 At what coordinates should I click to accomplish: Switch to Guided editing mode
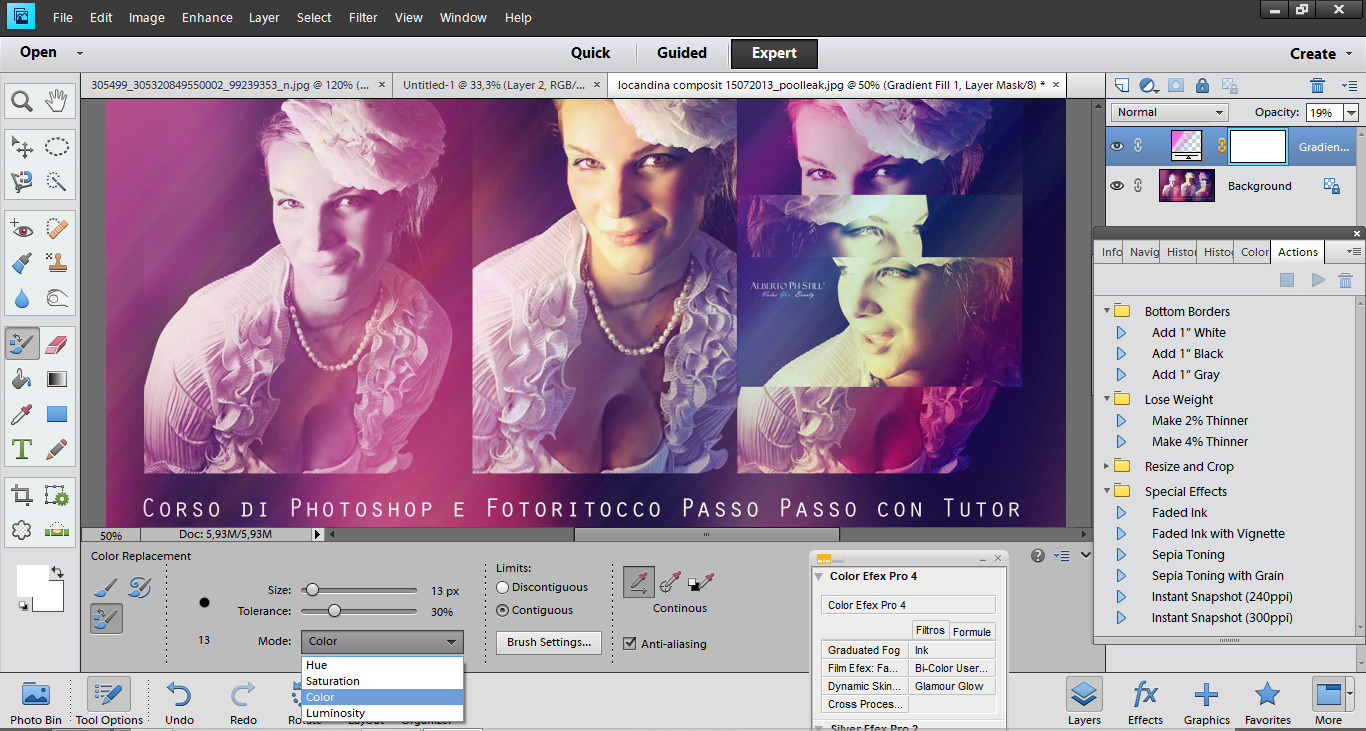pos(682,53)
